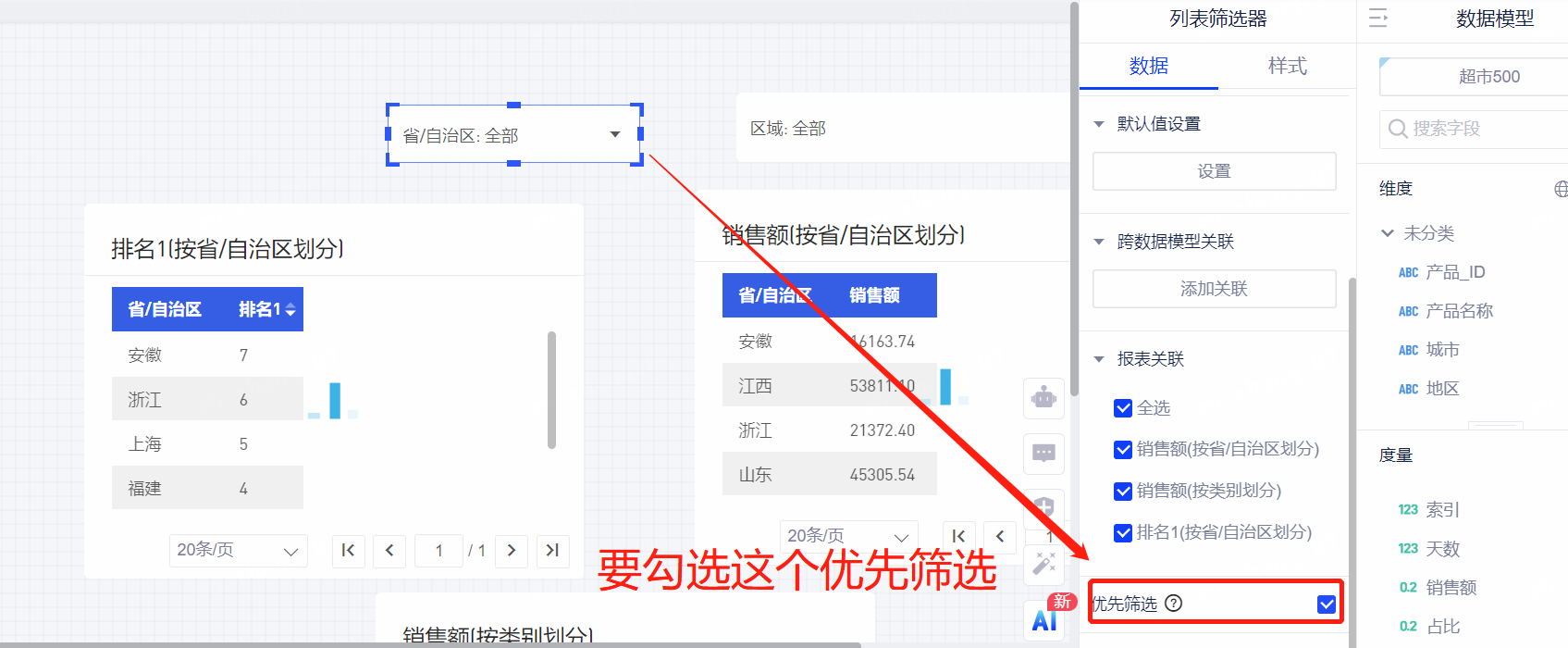
Task: Toggle the 优先筛选 checkbox
Action: point(1327,604)
